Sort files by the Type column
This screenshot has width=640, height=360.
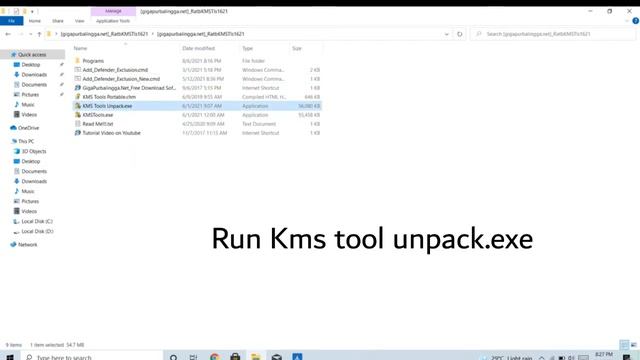tap(247, 48)
